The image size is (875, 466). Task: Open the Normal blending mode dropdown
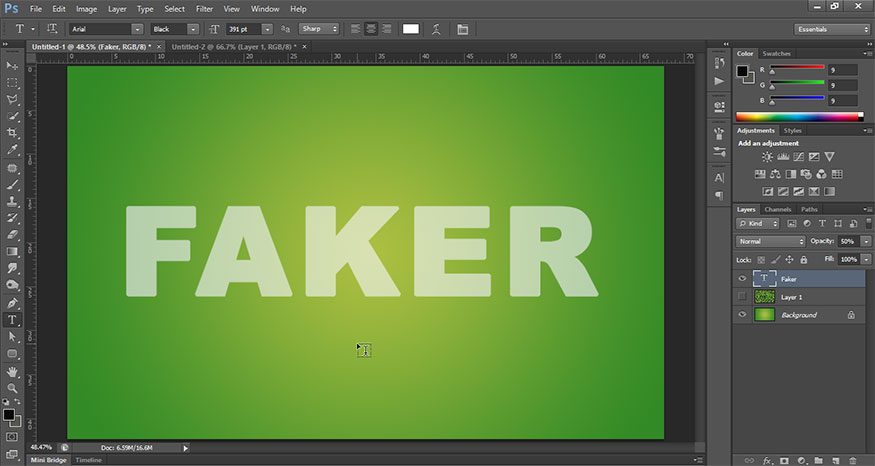pyautogui.click(x=770, y=242)
